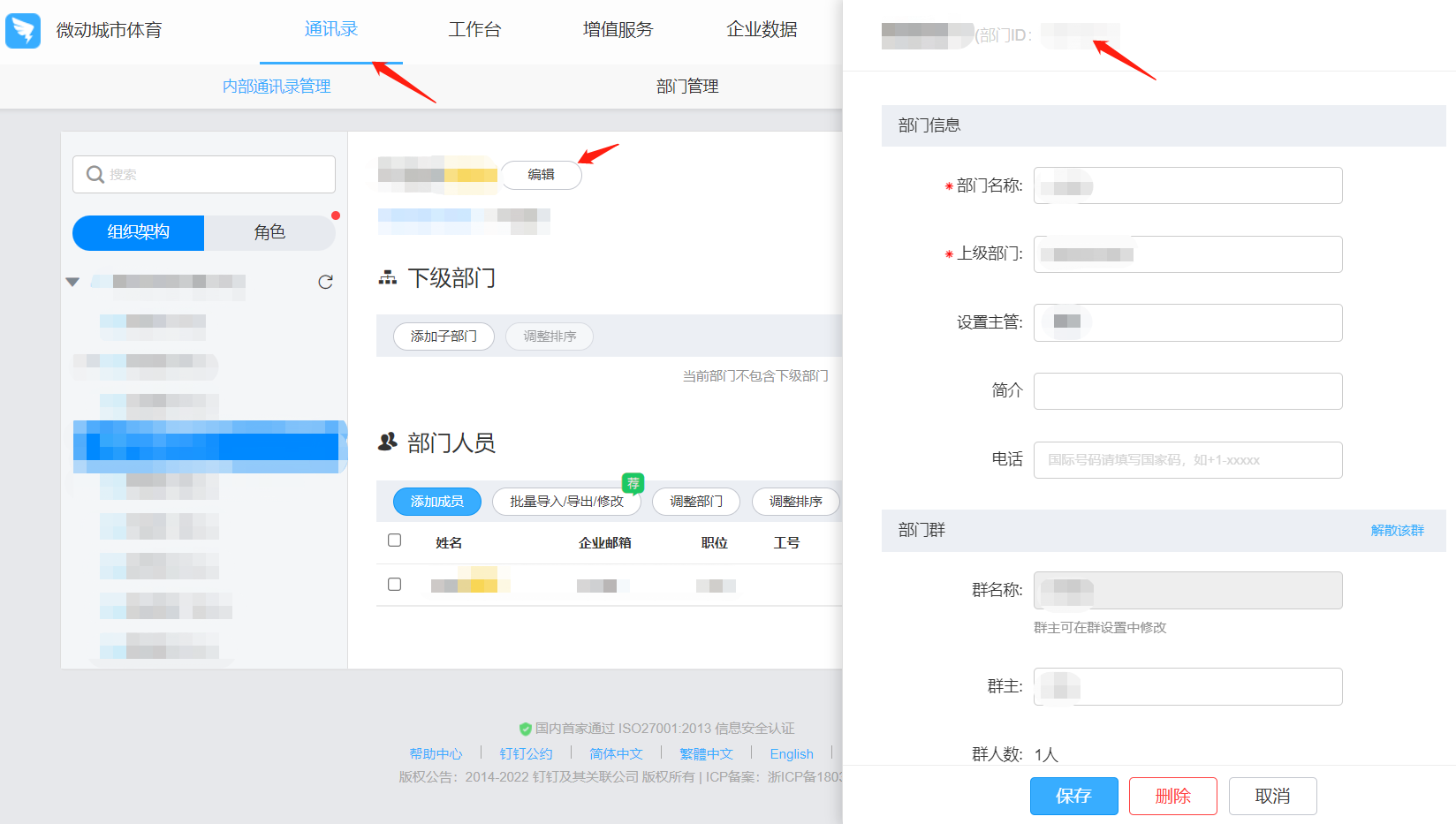
Task: Click the DingTalk logo icon
Action: coord(23,30)
